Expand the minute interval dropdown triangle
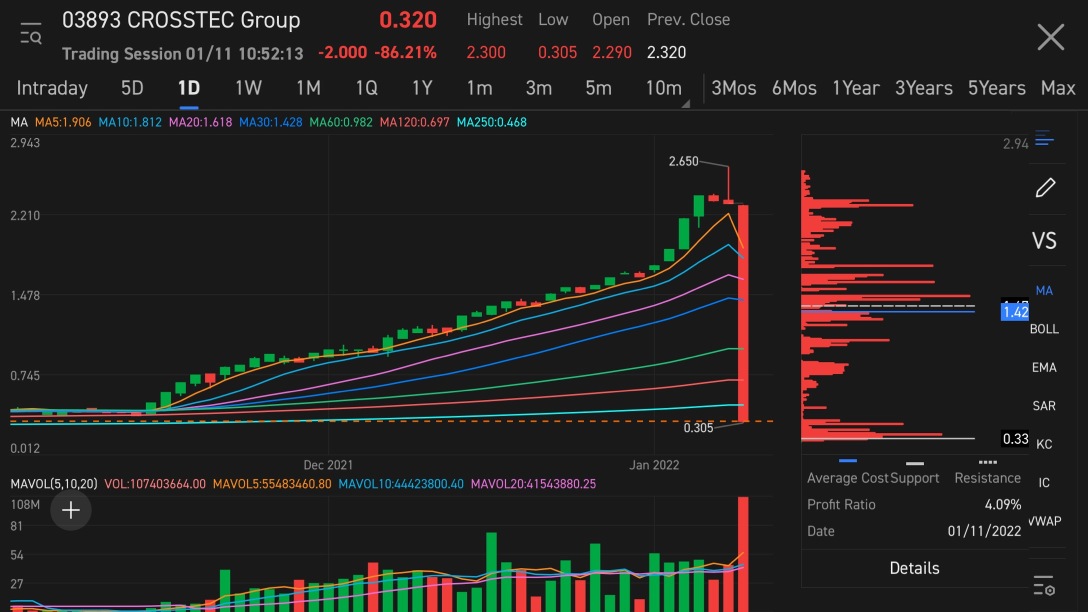 click(686, 103)
